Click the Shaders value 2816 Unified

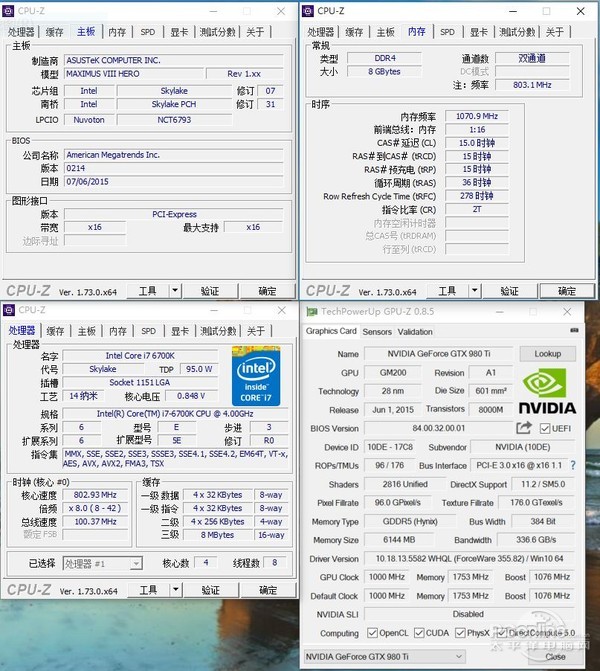point(405,484)
